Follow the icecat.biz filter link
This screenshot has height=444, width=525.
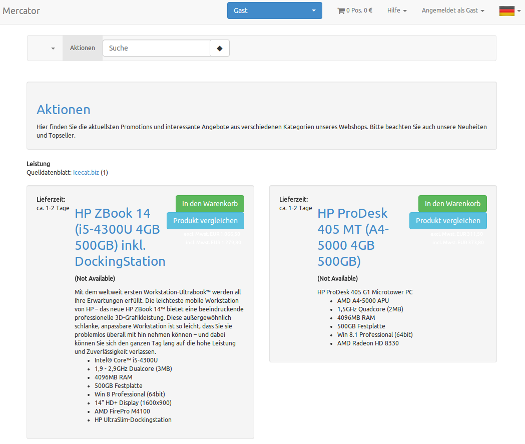point(86,172)
